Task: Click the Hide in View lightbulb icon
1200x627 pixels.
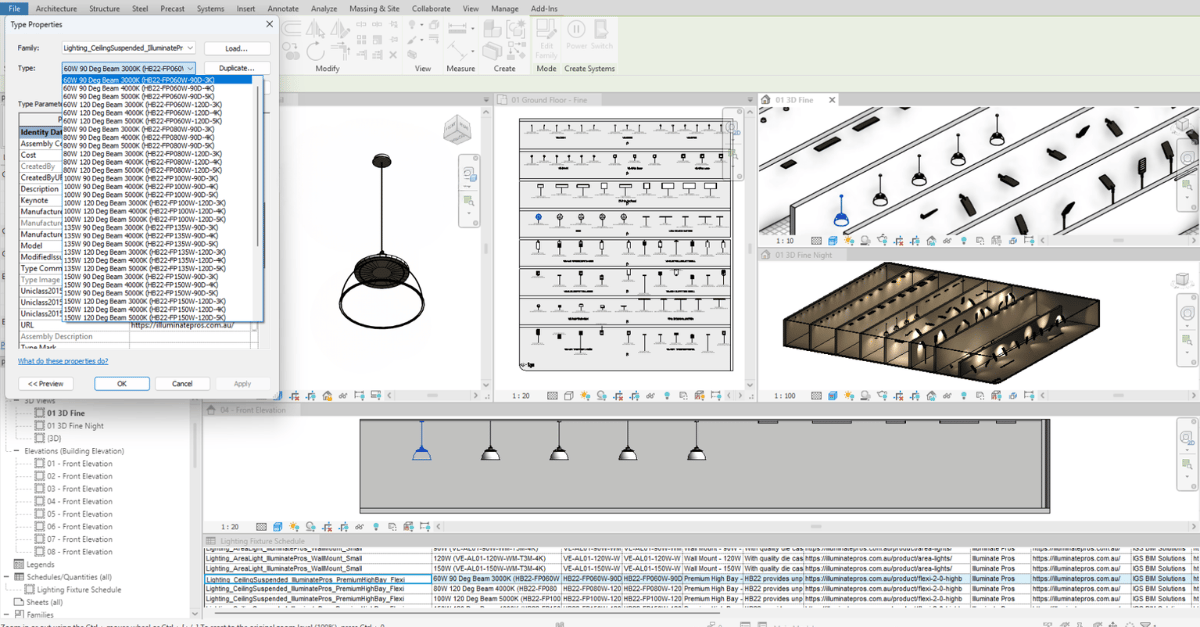Action: point(412,24)
